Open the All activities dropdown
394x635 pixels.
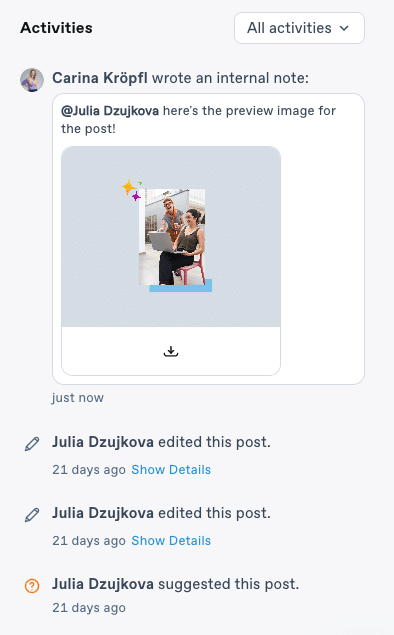(299, 28)
